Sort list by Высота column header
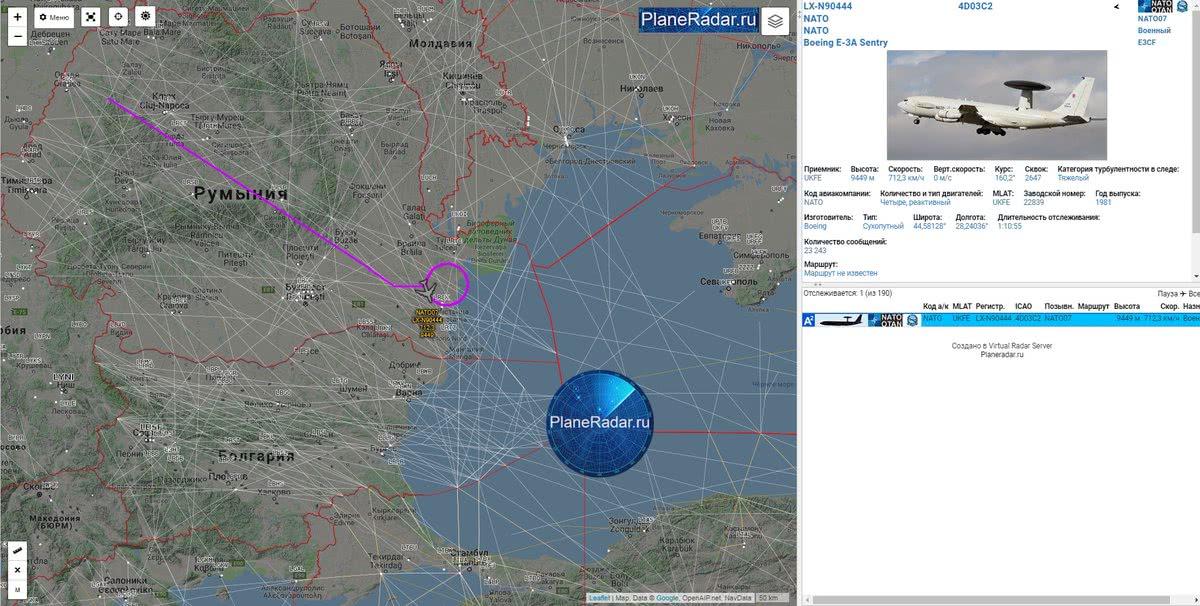Image resolution: width=1200 pixels, height=606 pixels. tap(1127, 306)
